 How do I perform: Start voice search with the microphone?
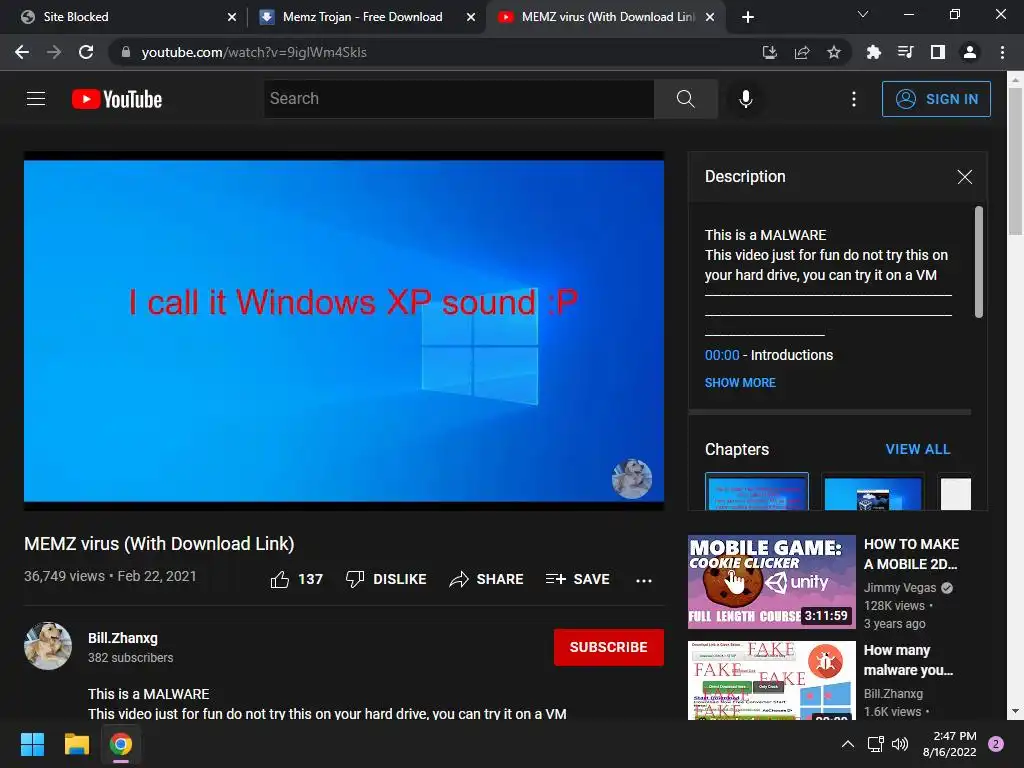click(x=745, y=99)
